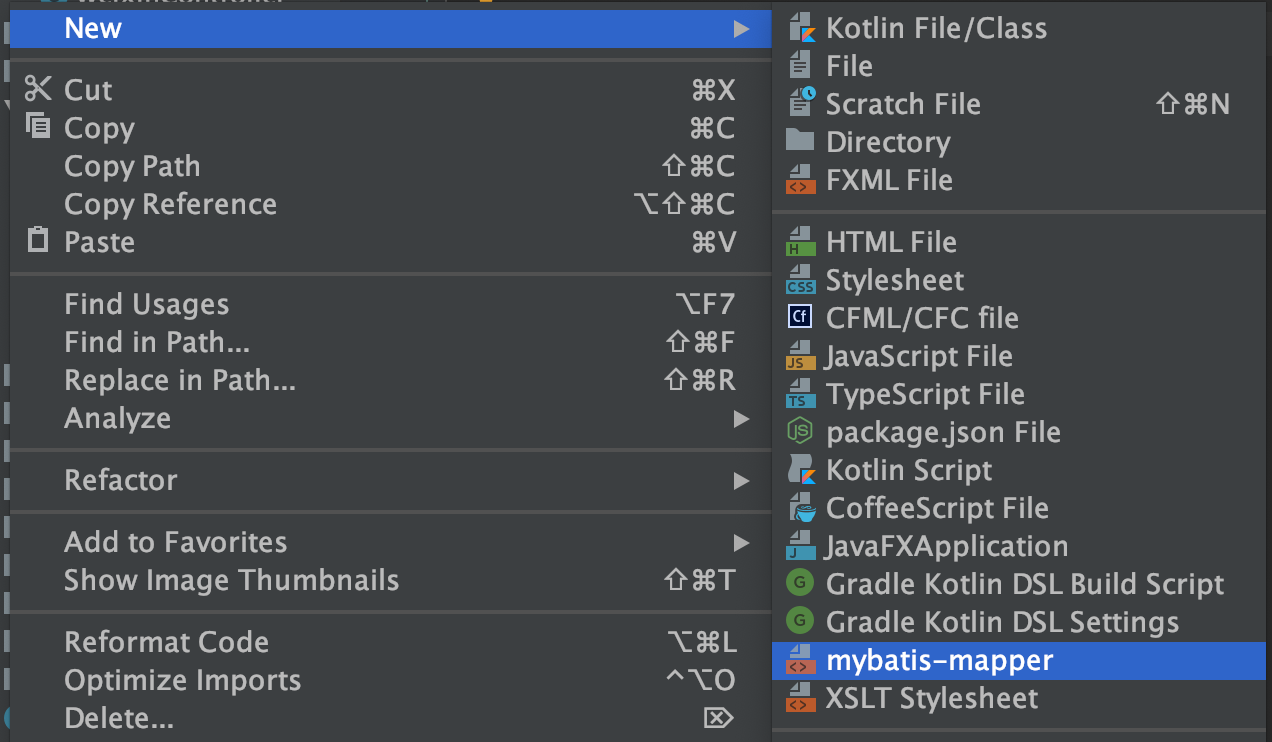Open the Add to Favorites submenu arrow
This screenshot has width=1272, height=742.
point(741,542)
